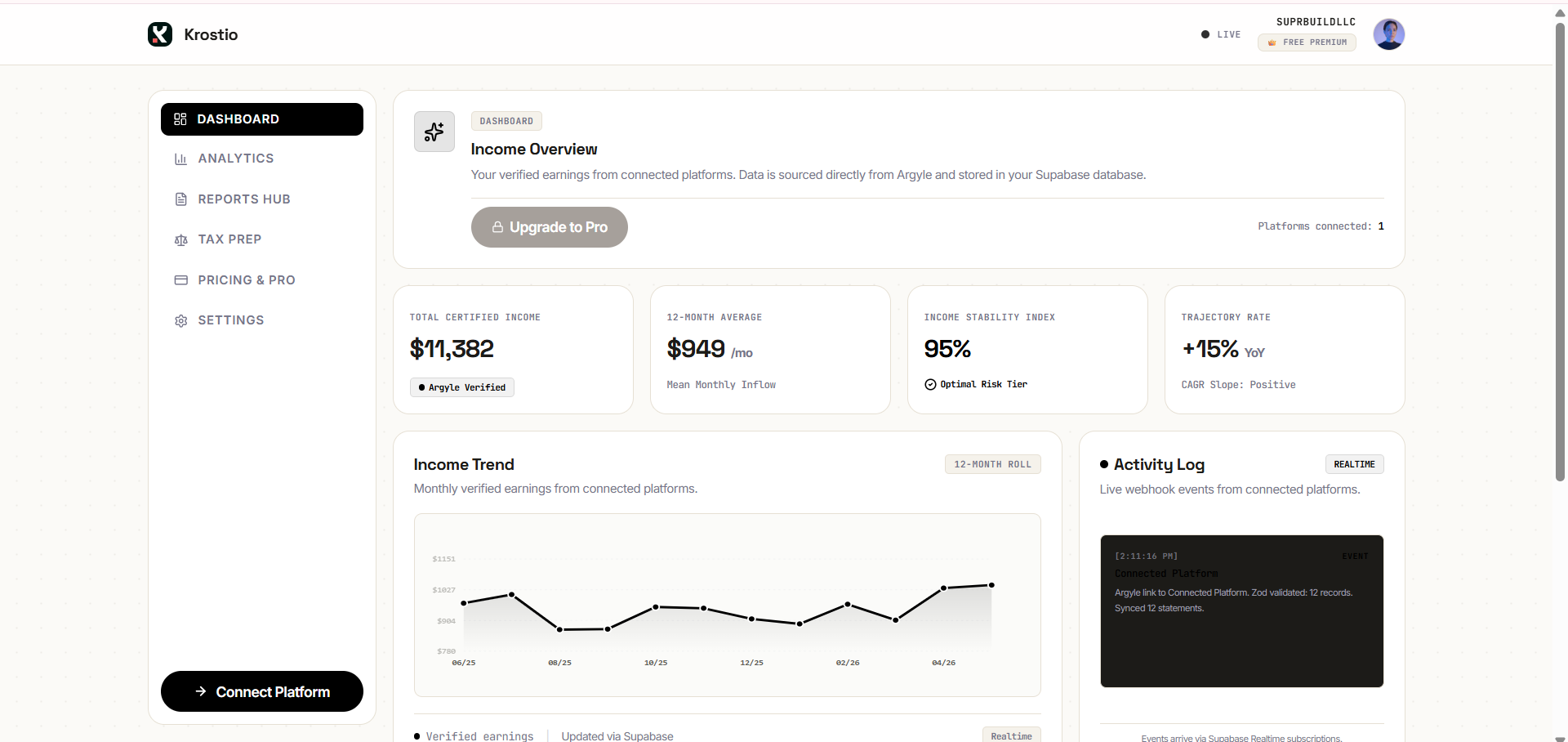This screenshot has width=1568, height=742.
Task: Click the check circle icon near Optimal Risk Tier
Action: [930, 385]
